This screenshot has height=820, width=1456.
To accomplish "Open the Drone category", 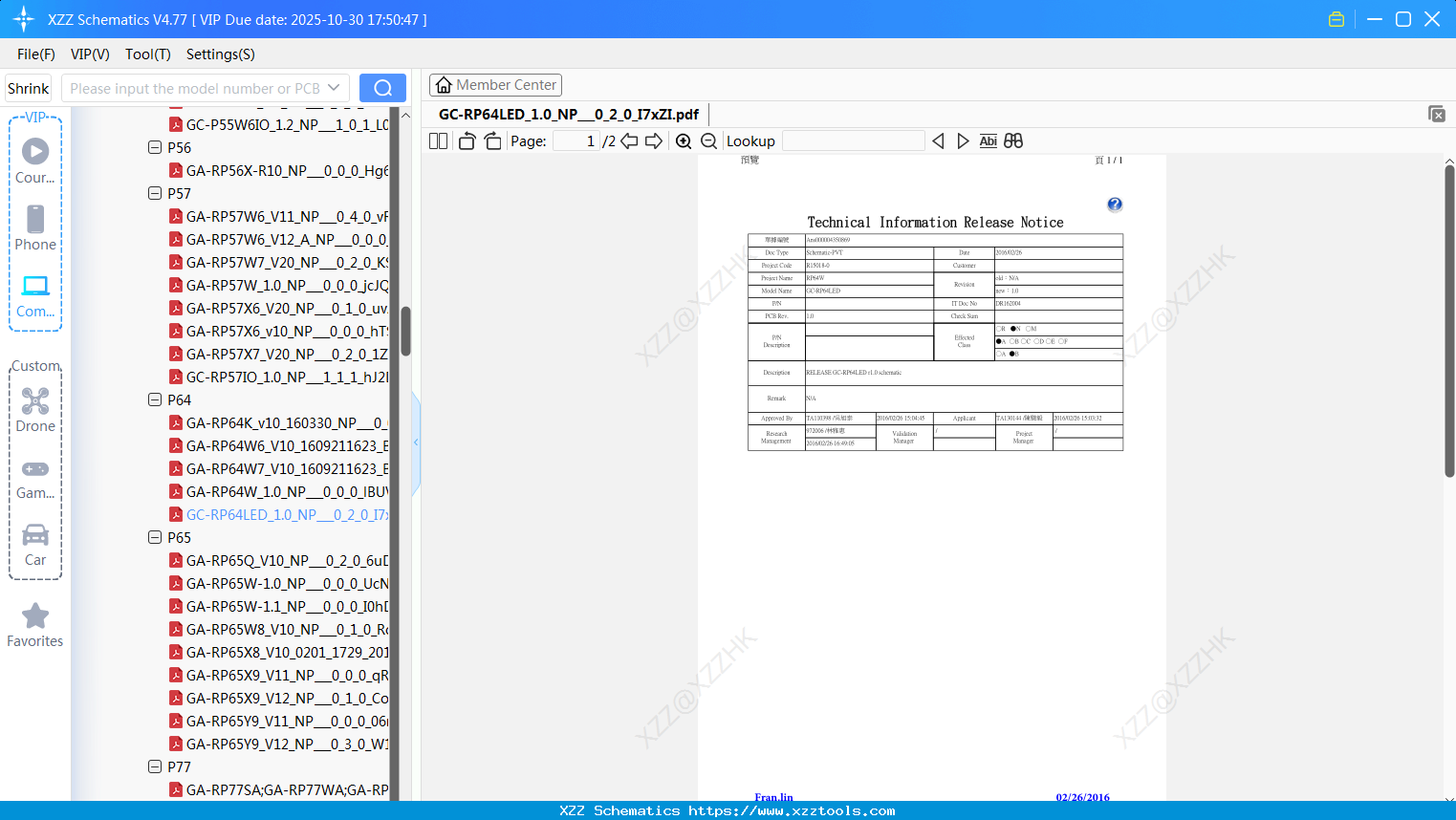I will pyautogui.click(x=35, y=410).
